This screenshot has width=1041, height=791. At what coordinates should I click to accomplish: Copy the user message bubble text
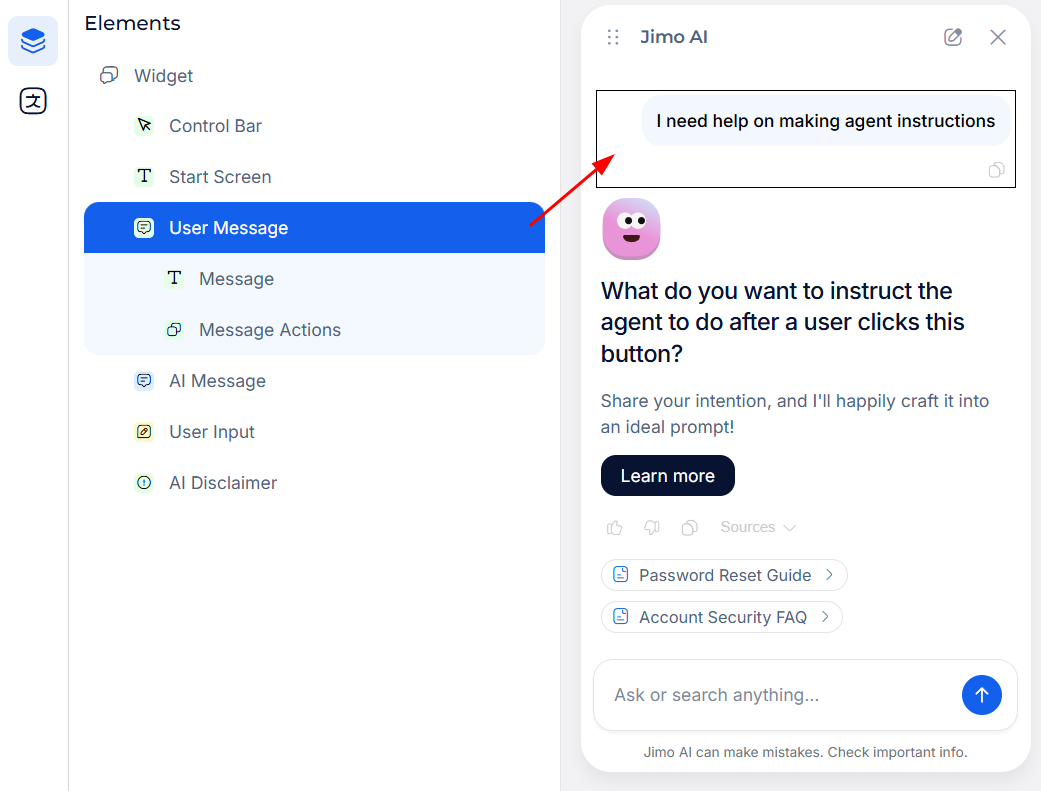point(996,170)
